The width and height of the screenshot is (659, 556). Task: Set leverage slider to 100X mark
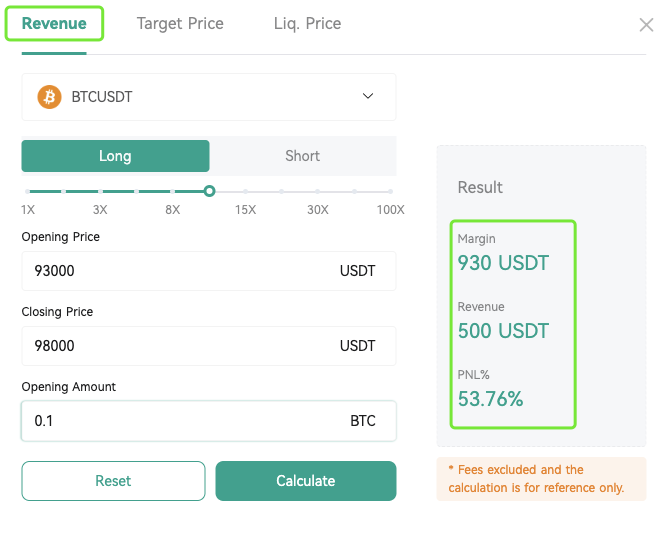coord(390,192)
